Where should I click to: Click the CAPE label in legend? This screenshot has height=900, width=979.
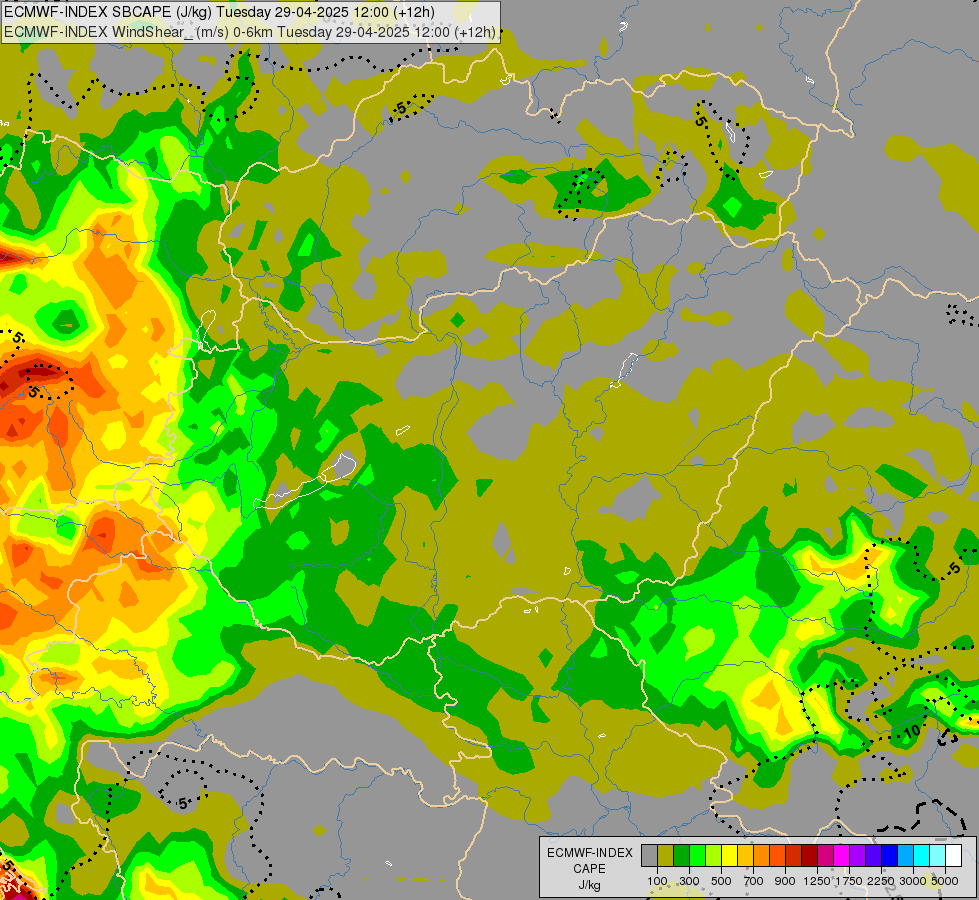pos(589,869)
